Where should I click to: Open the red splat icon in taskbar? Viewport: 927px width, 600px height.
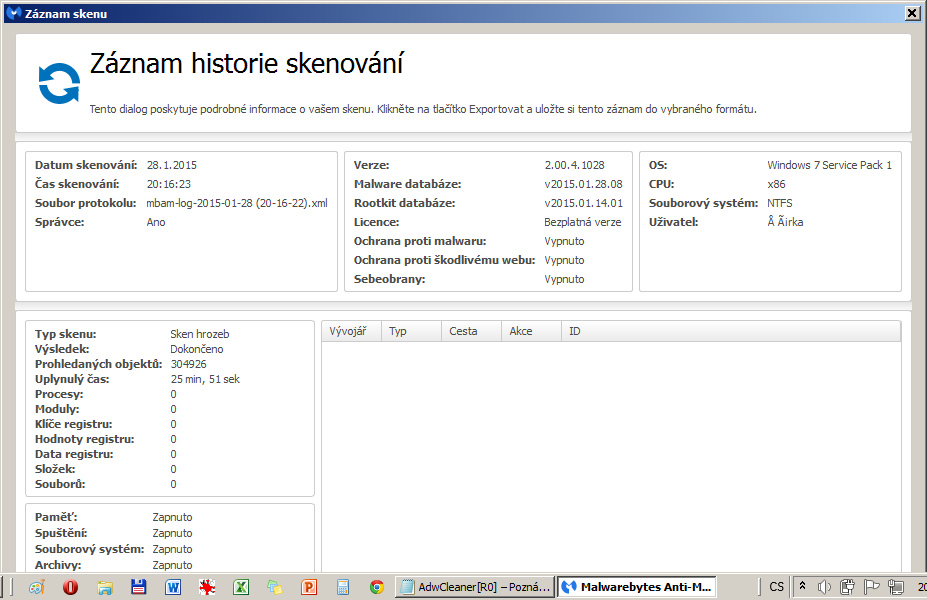tap(207, 587)
